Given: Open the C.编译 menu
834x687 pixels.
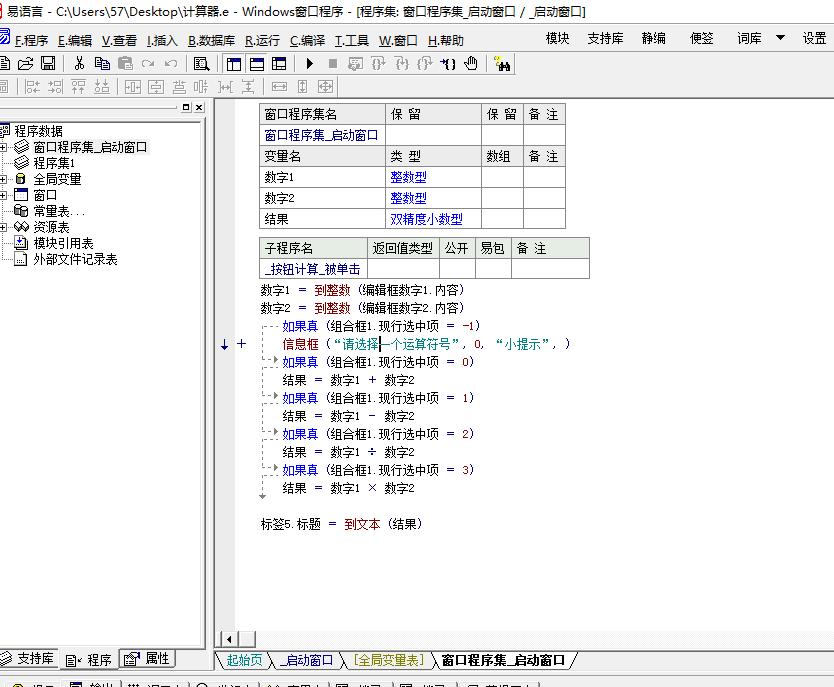Looking at the screenshot, I should 307,40.
